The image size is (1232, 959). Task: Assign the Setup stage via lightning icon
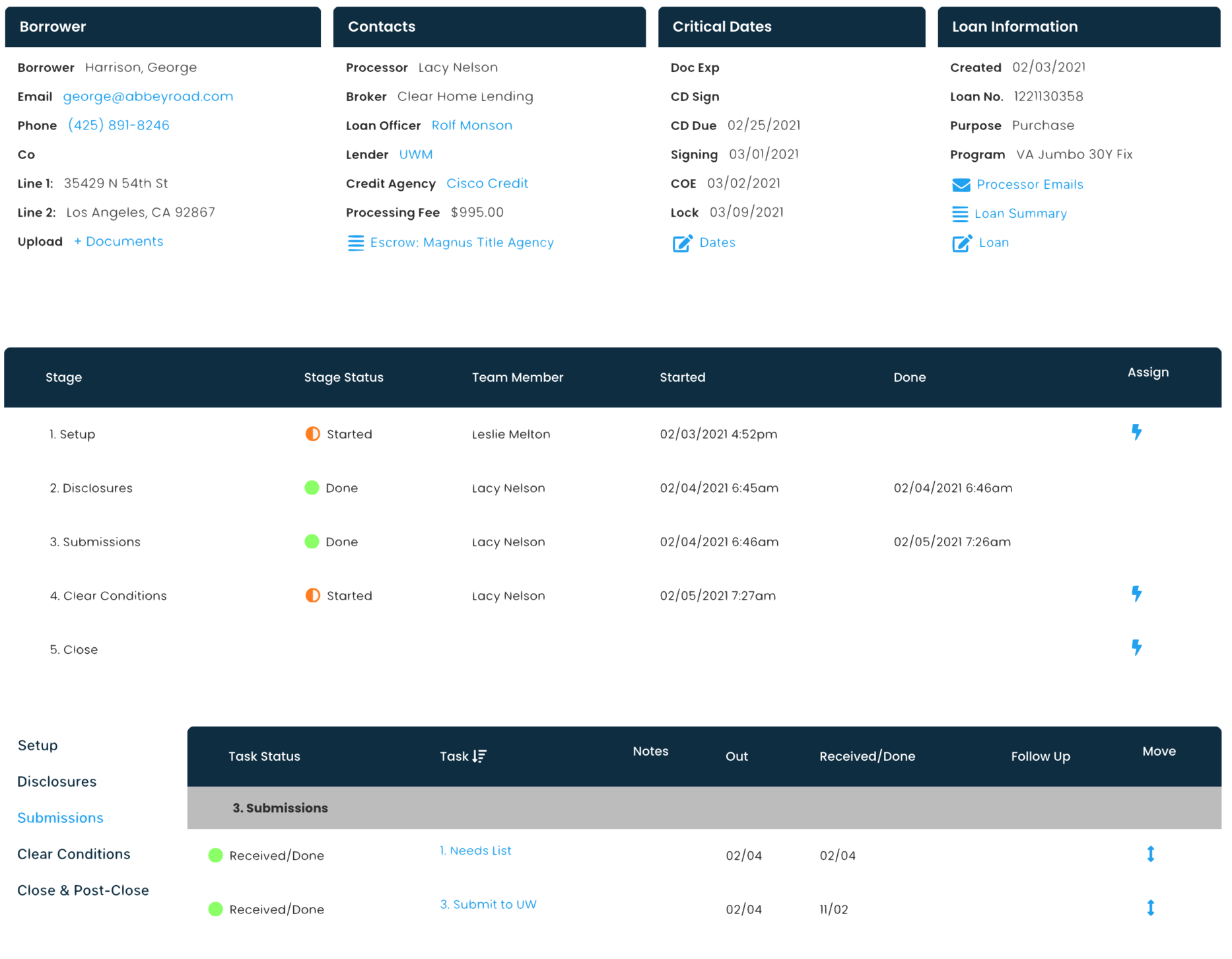pyautogui.click(x=1136, y=433)
